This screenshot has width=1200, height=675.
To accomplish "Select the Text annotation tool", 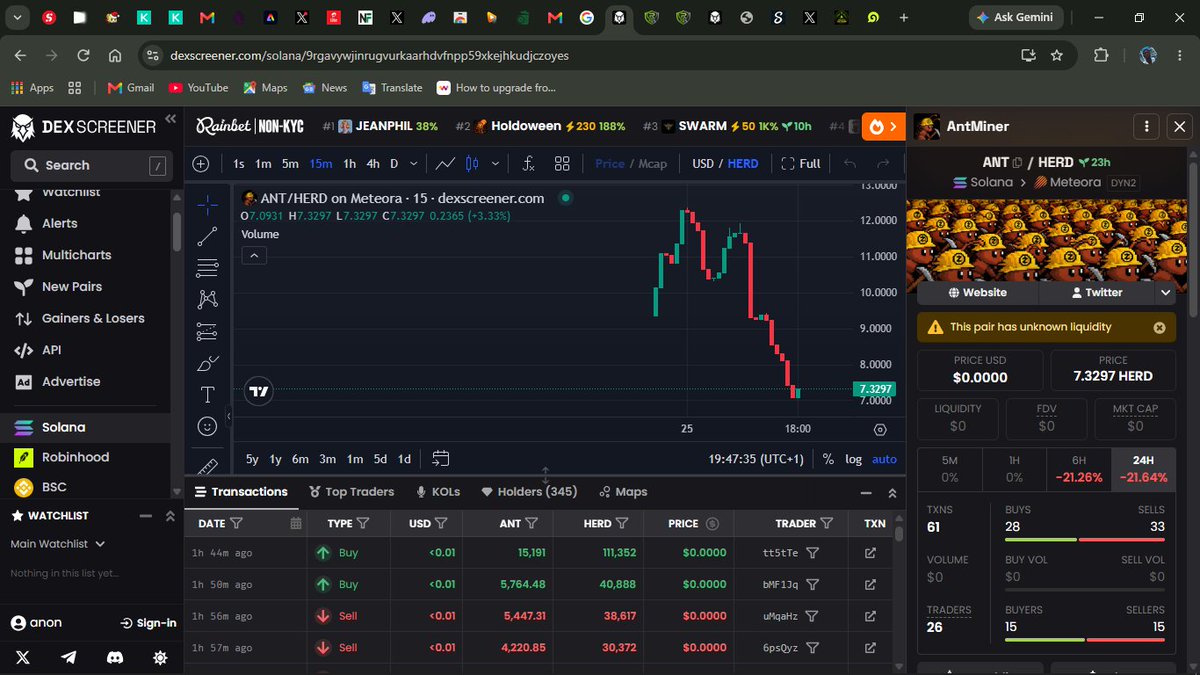I will [x=207, y=394].
